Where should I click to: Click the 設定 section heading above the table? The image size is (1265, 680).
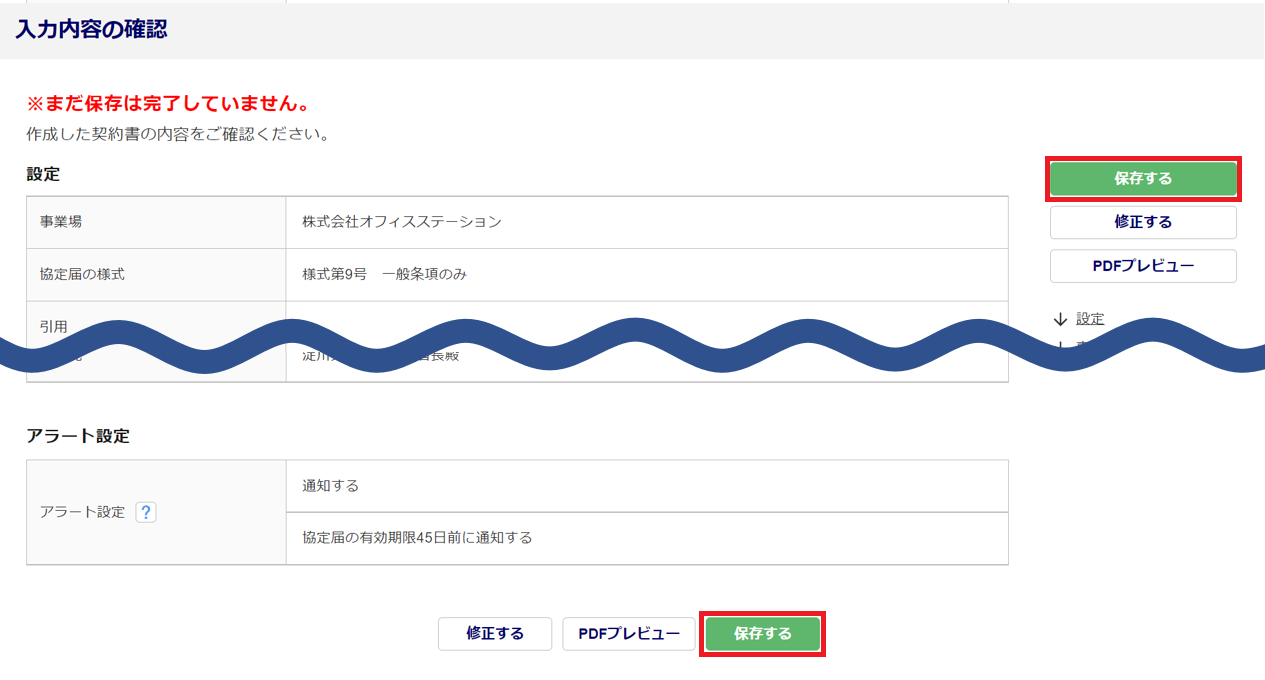(43, 174)
